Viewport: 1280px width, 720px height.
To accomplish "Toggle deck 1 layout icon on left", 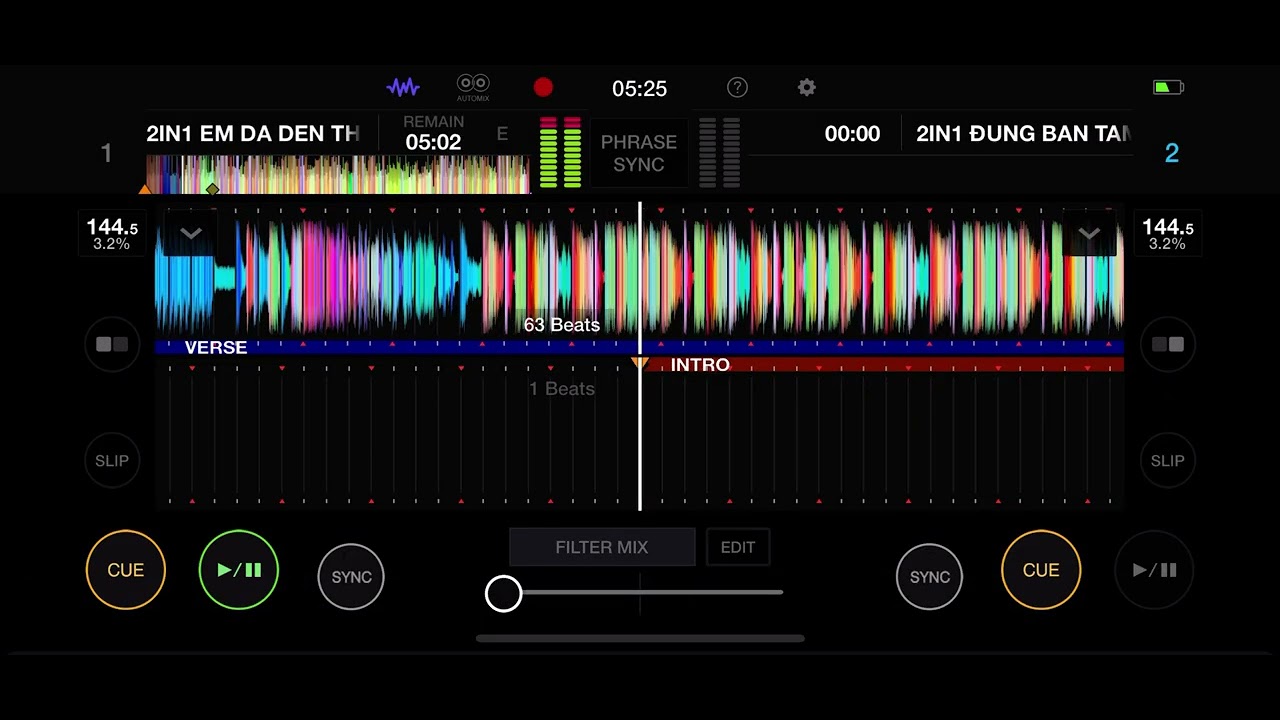I will [x=112, y=345].
